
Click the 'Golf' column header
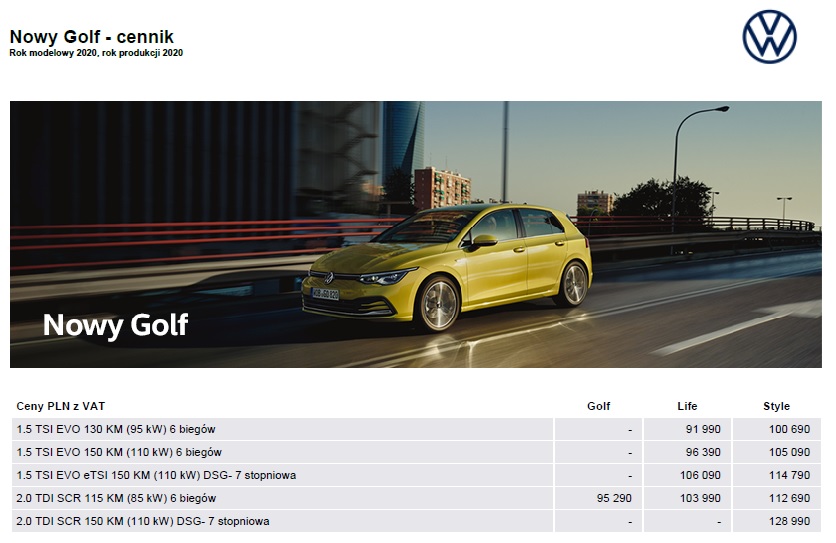tap(598, 406)
